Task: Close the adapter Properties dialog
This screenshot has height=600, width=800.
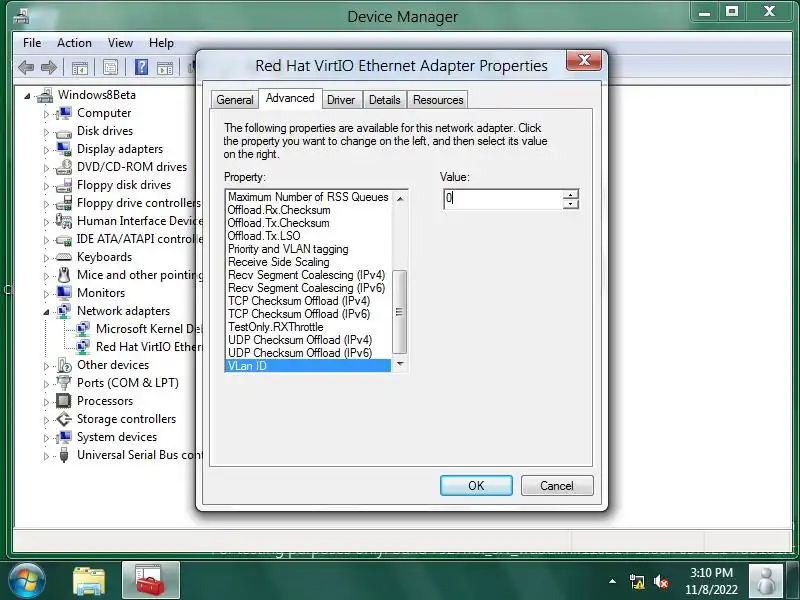Action: point(584,61)
